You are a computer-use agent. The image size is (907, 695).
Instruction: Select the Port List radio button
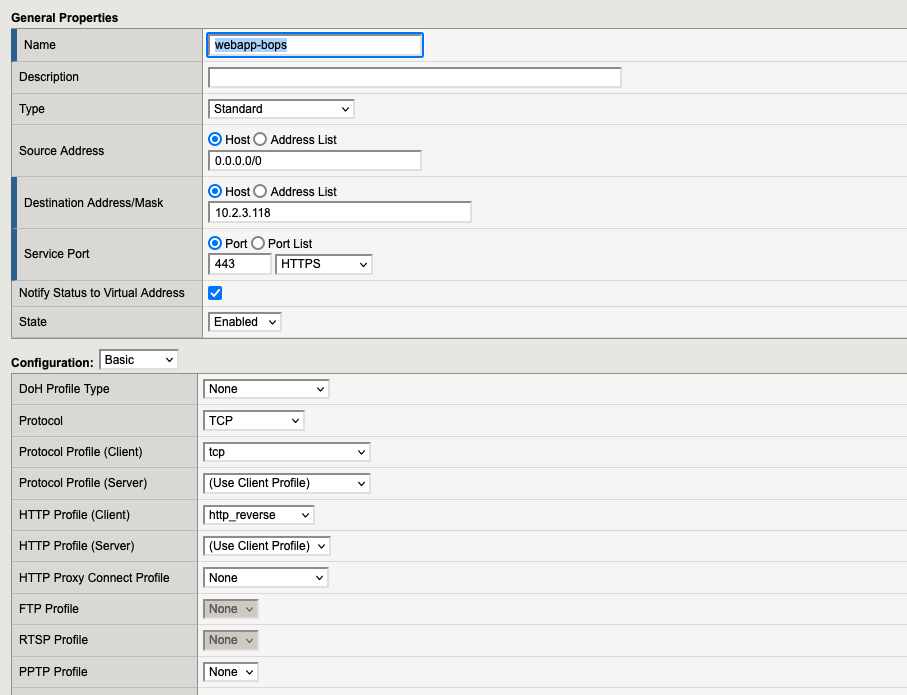tap(257, 243)
